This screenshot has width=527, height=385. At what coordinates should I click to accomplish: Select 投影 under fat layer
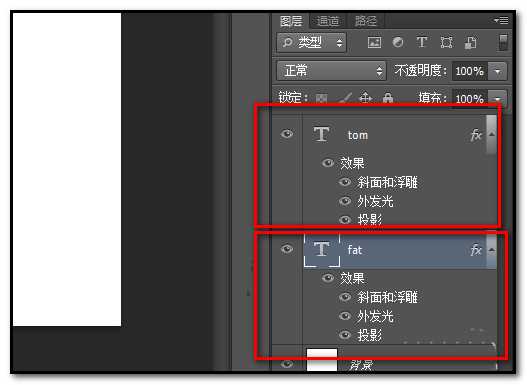point(369,335)
